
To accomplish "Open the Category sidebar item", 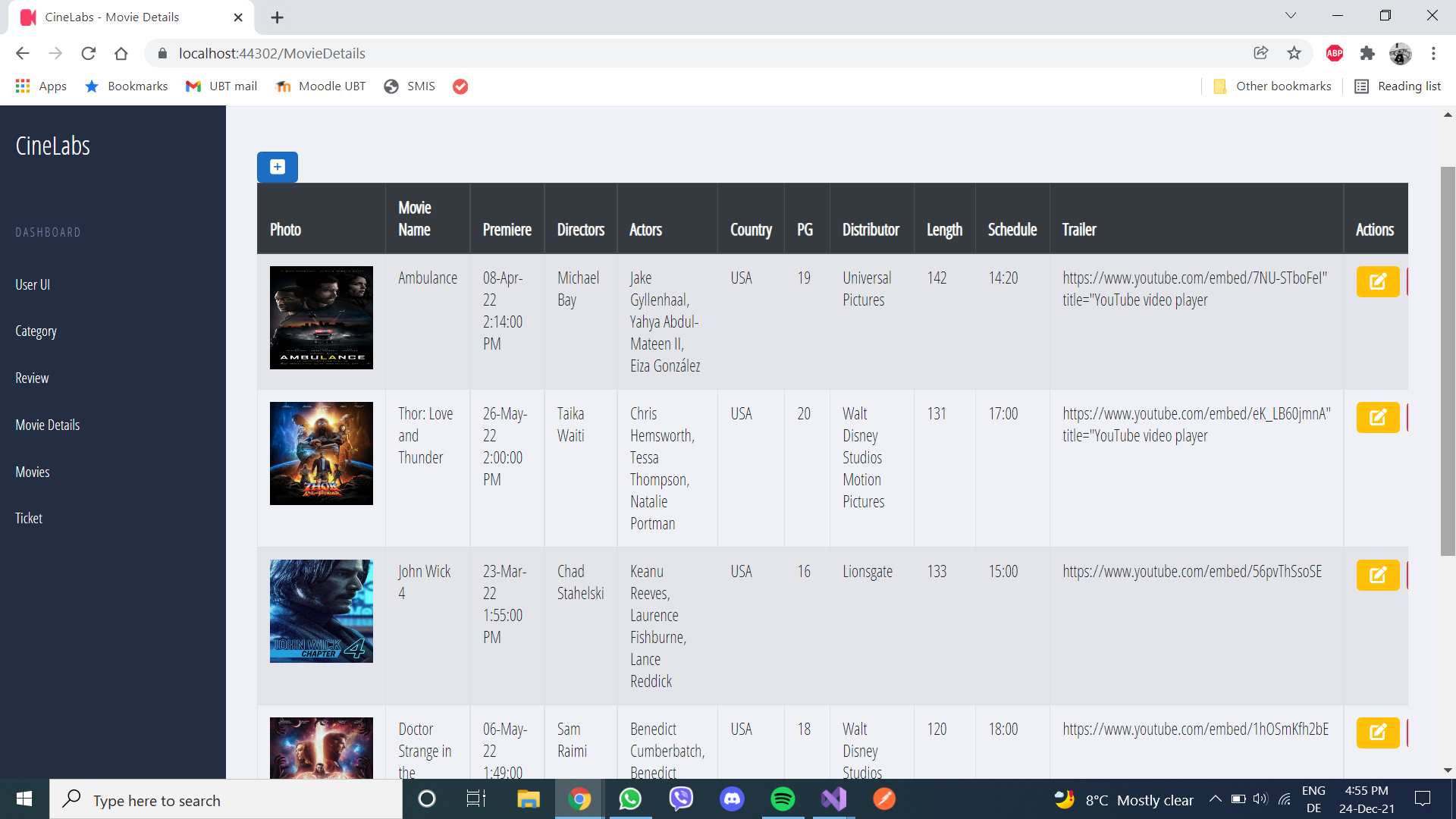I will tap(36, 331).
